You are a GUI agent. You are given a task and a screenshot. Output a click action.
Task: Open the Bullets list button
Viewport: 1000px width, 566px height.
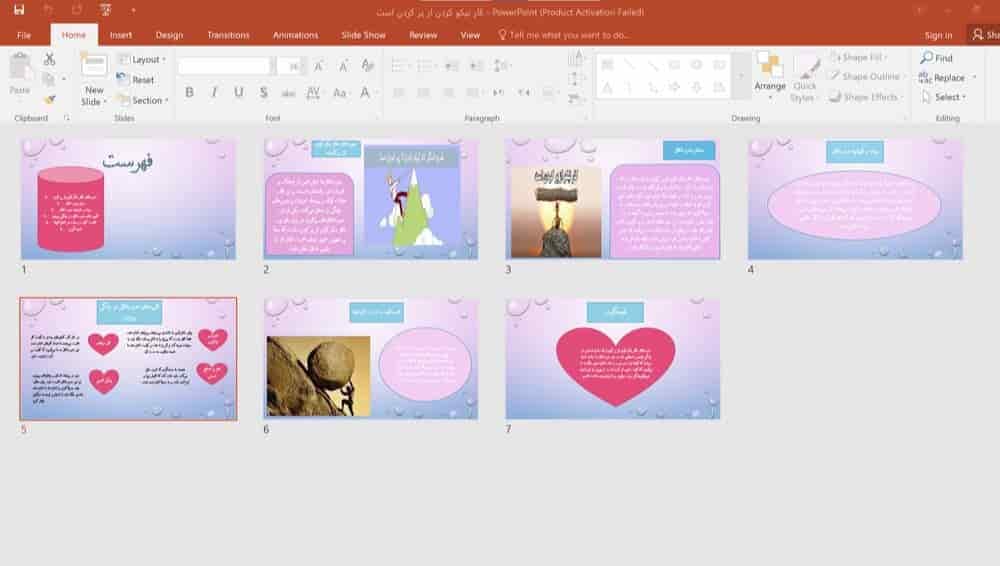click(400, 66)
